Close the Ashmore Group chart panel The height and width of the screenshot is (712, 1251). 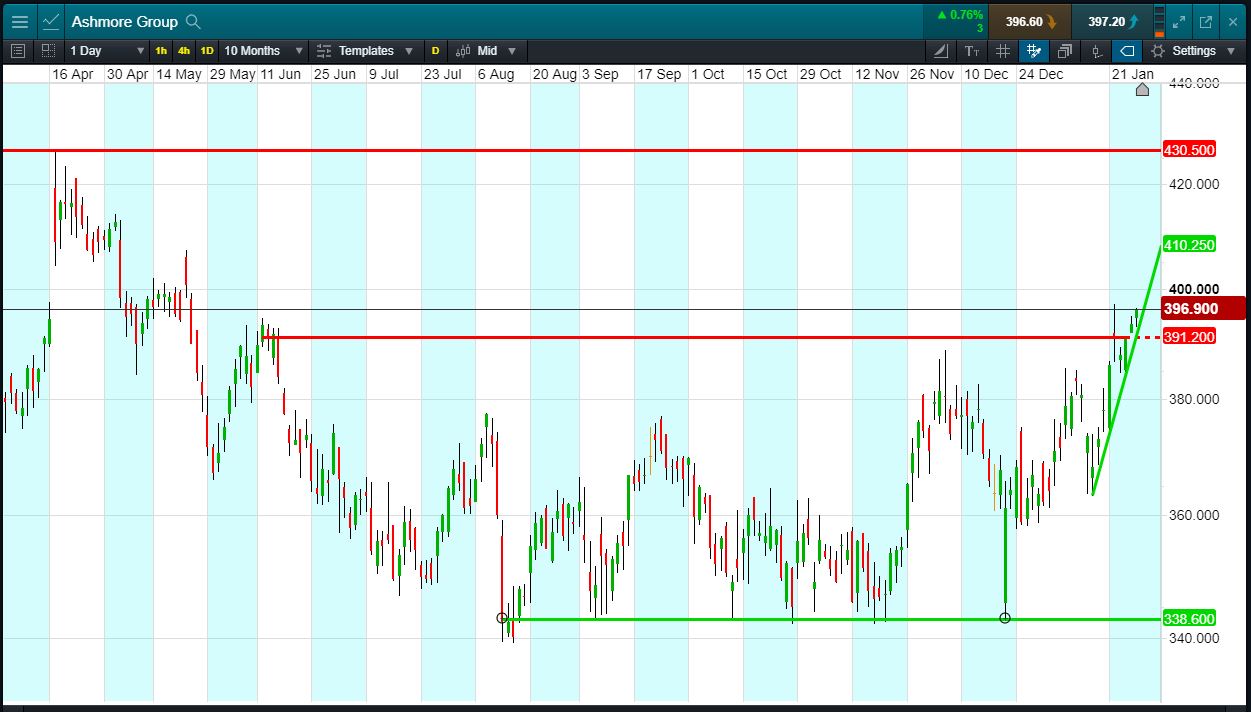tap(1233, 21)
